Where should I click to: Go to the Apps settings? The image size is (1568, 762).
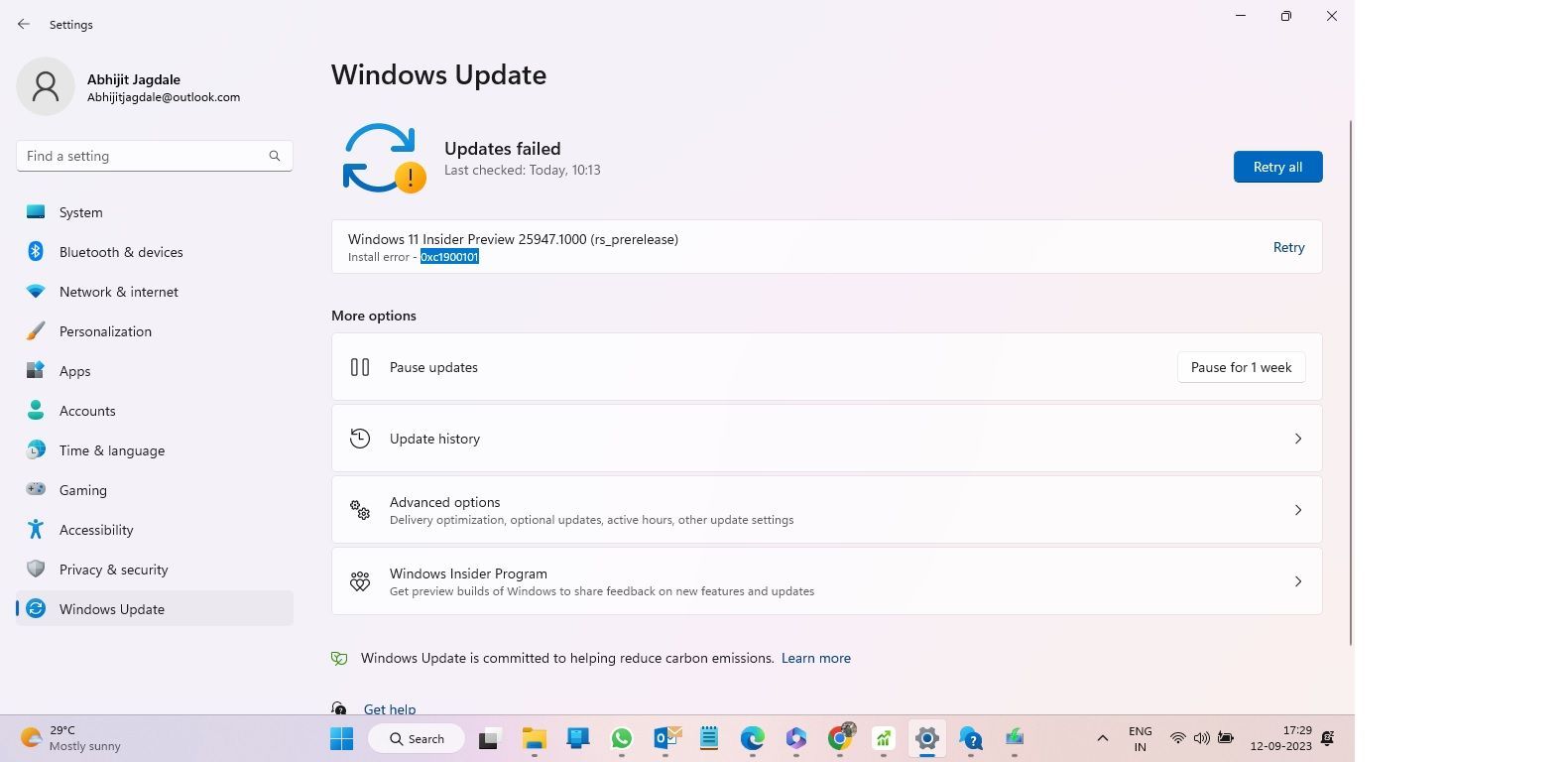[155, 371]
